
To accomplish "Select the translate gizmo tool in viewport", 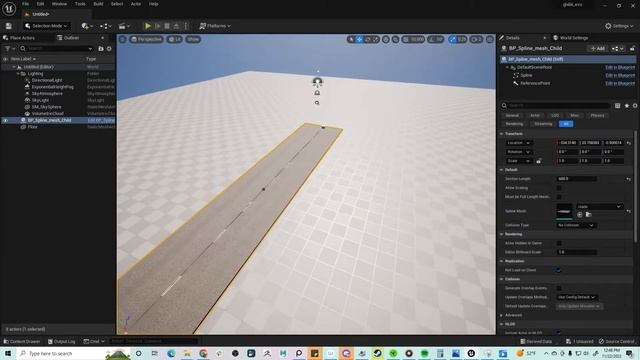I will pos(359,39).
